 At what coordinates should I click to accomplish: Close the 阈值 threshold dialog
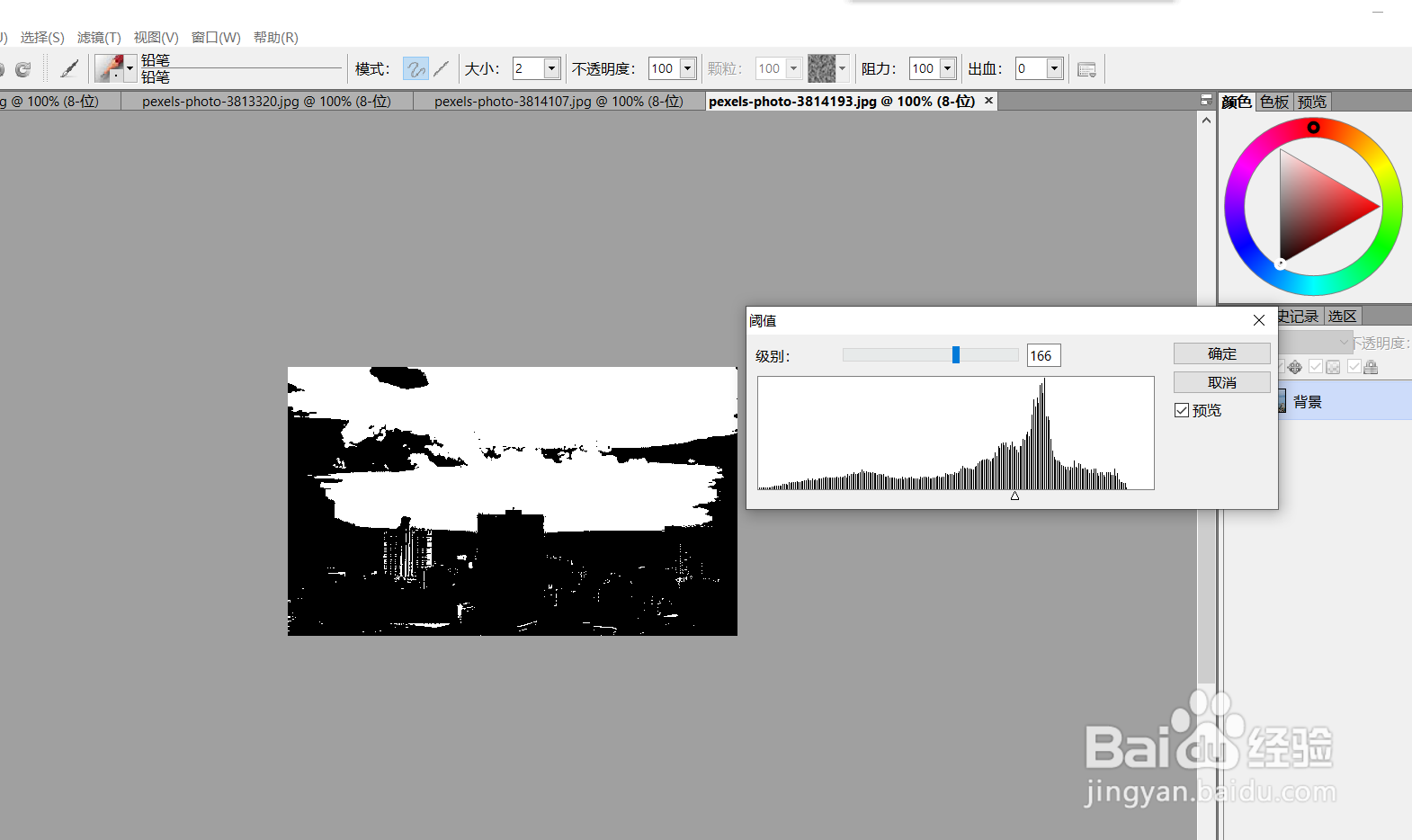click(x=1259, y=320)
